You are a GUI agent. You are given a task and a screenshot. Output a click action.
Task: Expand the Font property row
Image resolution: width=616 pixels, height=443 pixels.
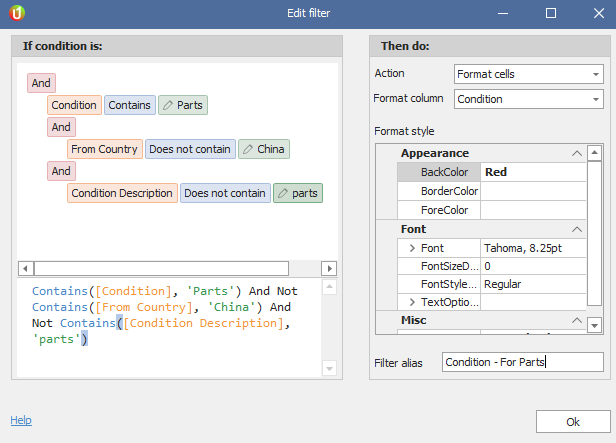click(412, 248)
